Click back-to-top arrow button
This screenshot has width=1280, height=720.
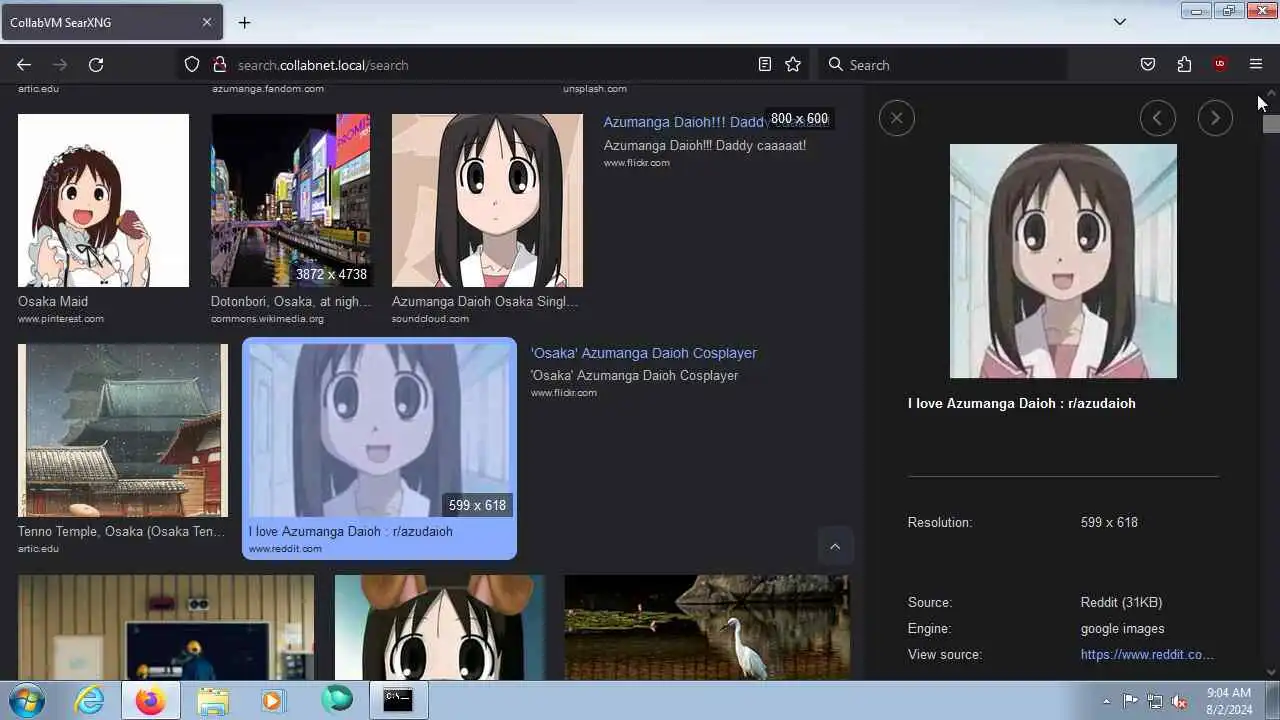click(x=835, y=546)
